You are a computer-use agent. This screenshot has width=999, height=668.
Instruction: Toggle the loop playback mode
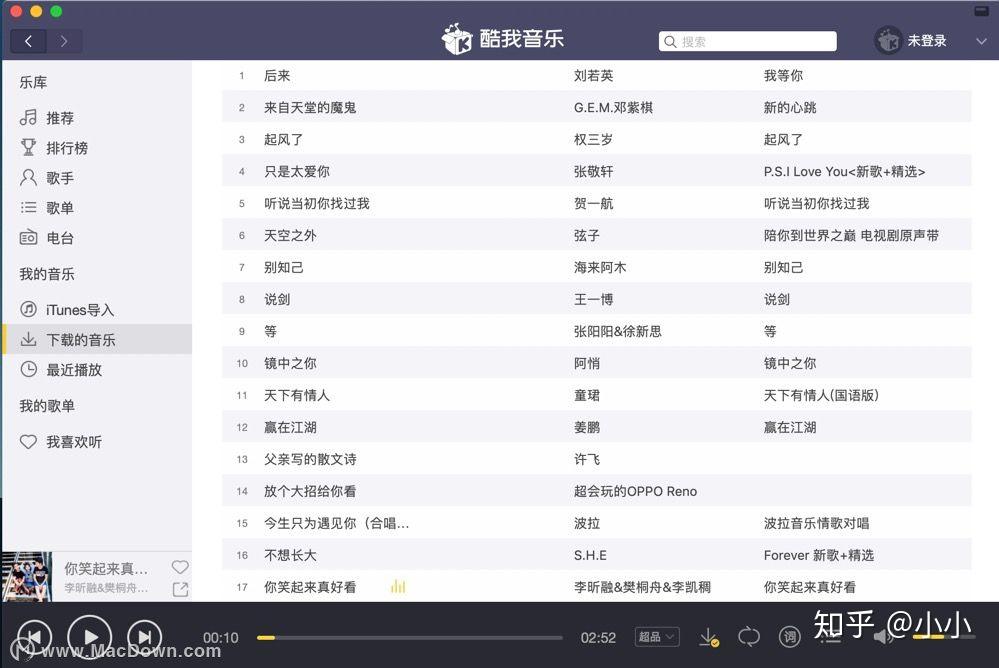749,637
